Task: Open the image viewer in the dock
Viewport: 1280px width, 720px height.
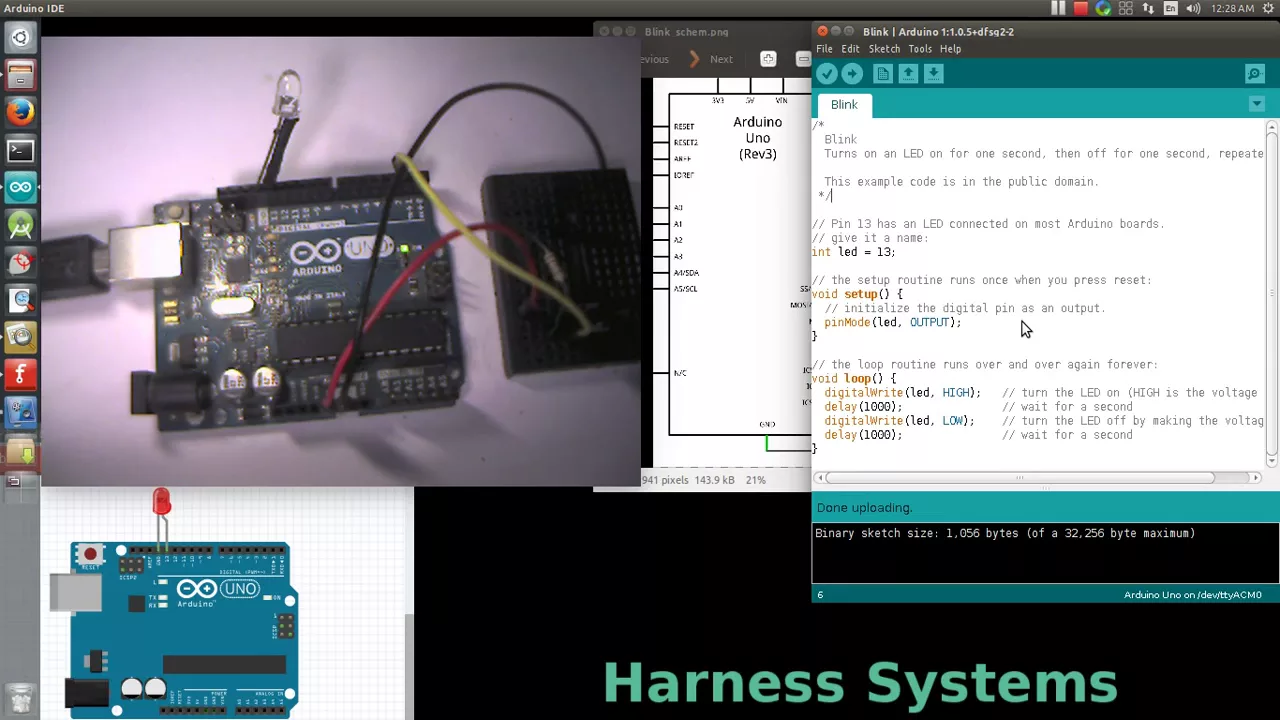Action: [20, 337]
